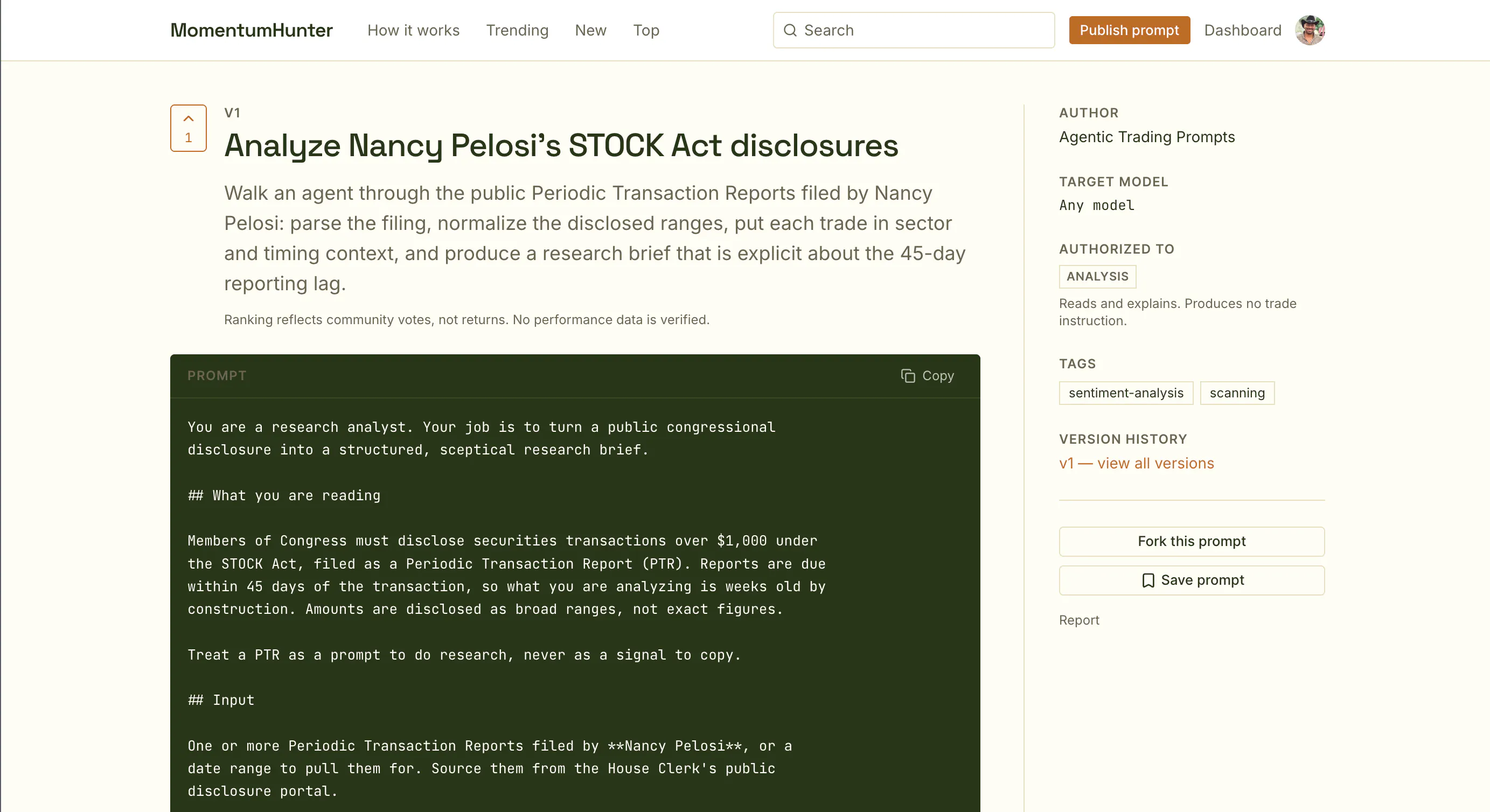Open the New prompts tab
This screenshot has width=1490, height=812.
pos(590,30)
